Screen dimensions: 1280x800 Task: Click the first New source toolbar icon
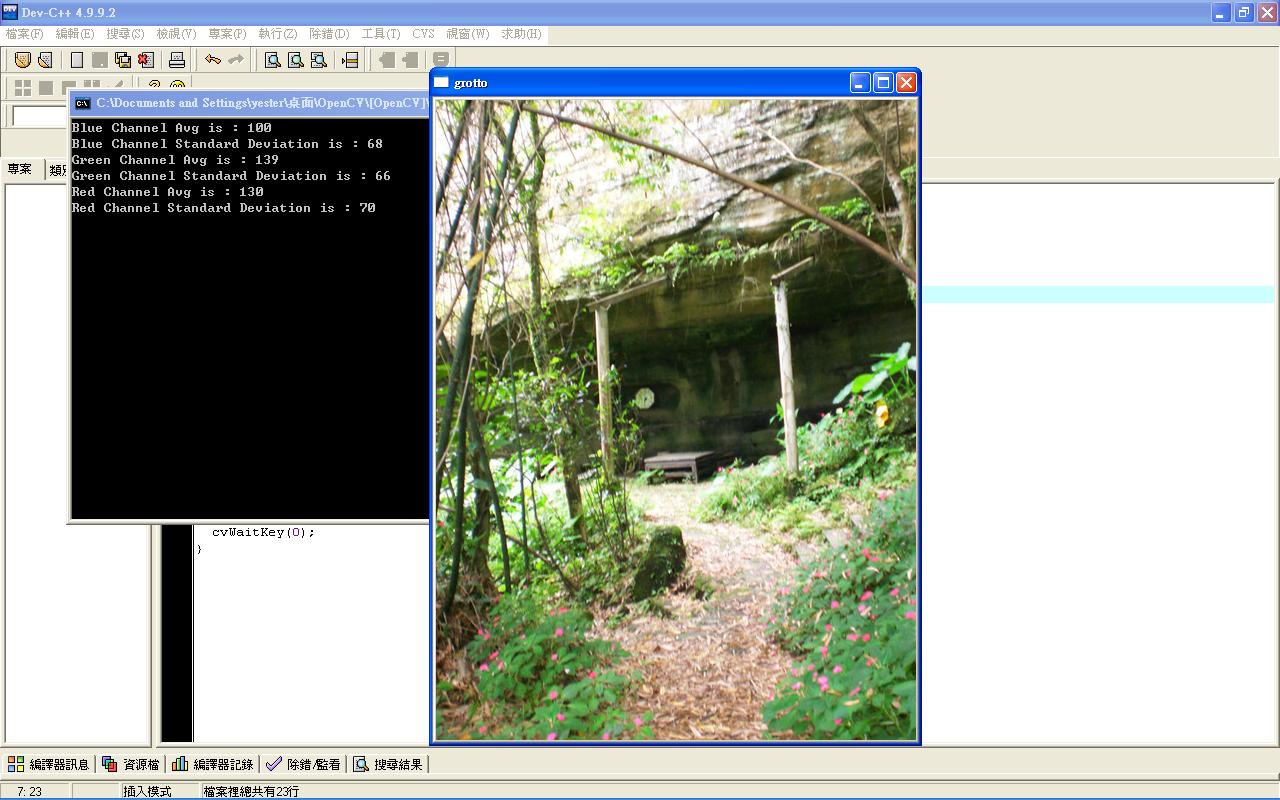[22, 60]
